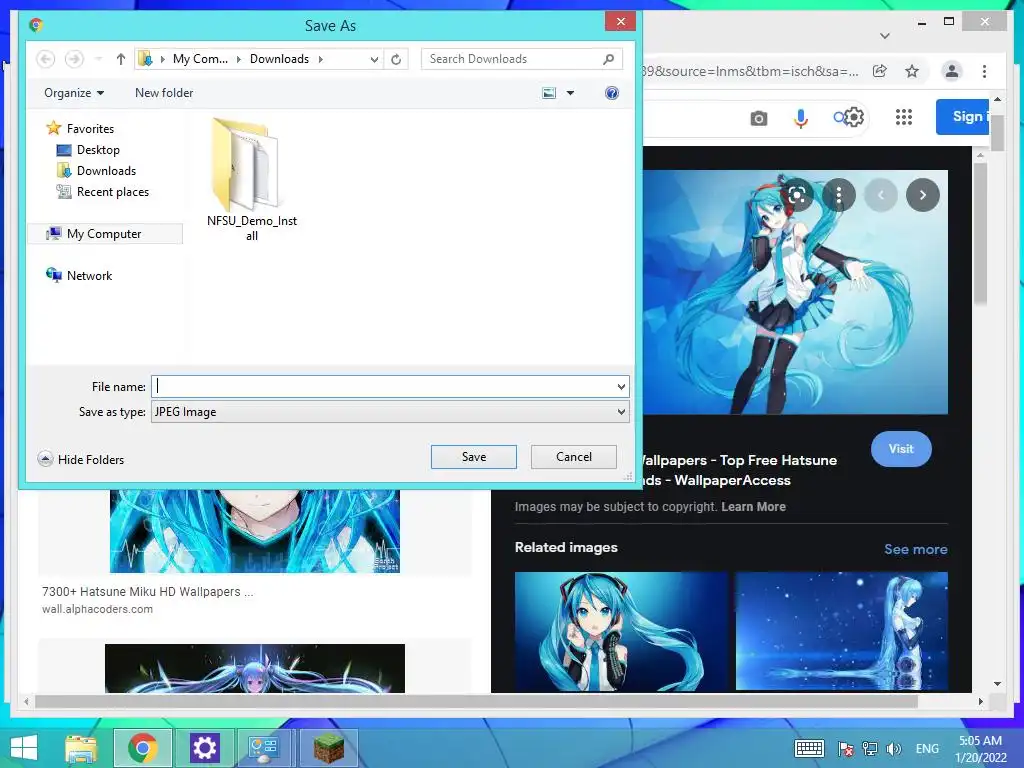Click the My Com... breadcrumb segment
The width and height of the screenshot is (1024, 768).
click(200, 59)
